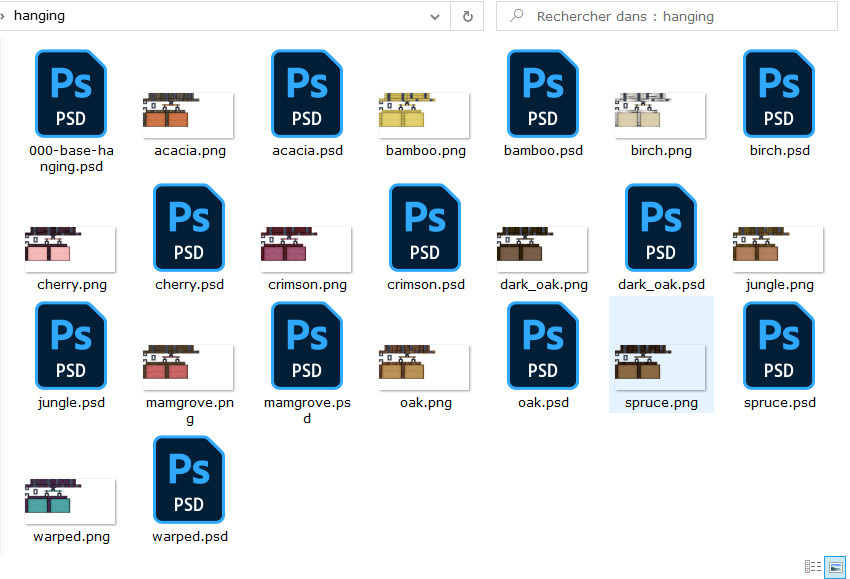
Task: Select the spruce.png thumbnail
Action: point(661,366)
